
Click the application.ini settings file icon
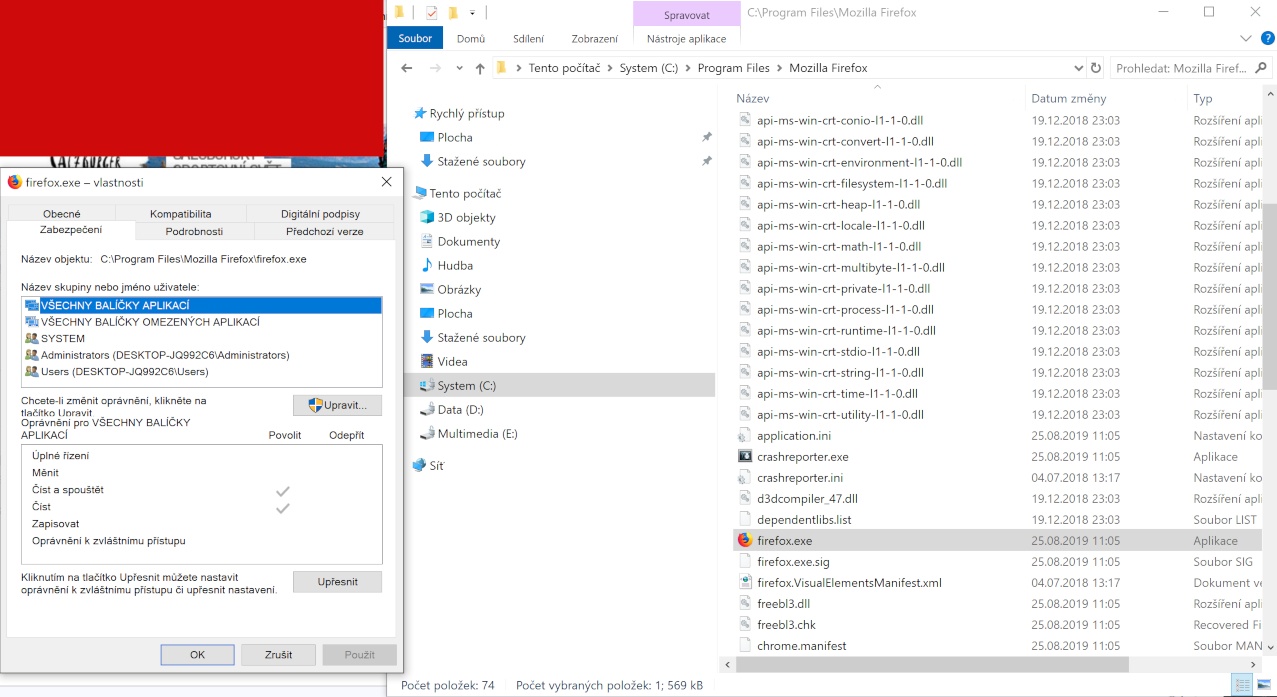tap(744, 435)
